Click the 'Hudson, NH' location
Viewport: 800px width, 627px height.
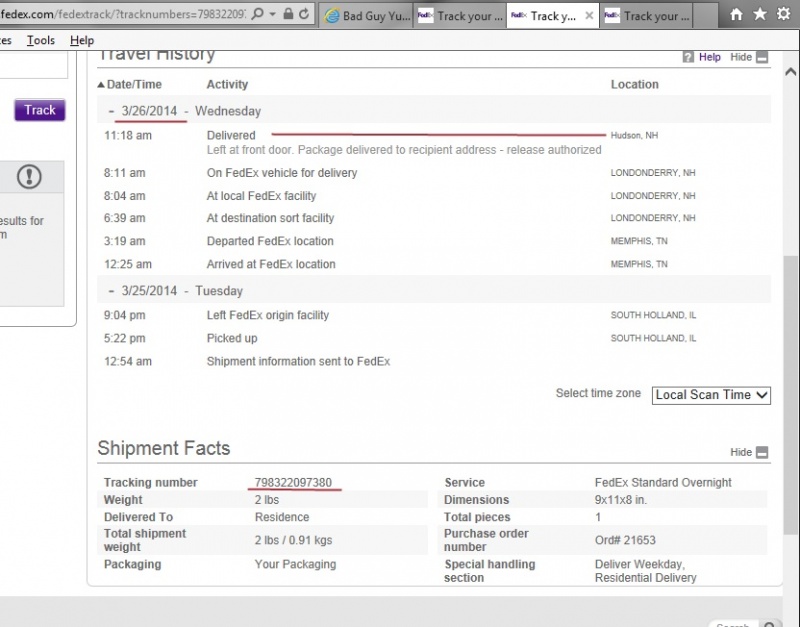[x=634, y=136]
